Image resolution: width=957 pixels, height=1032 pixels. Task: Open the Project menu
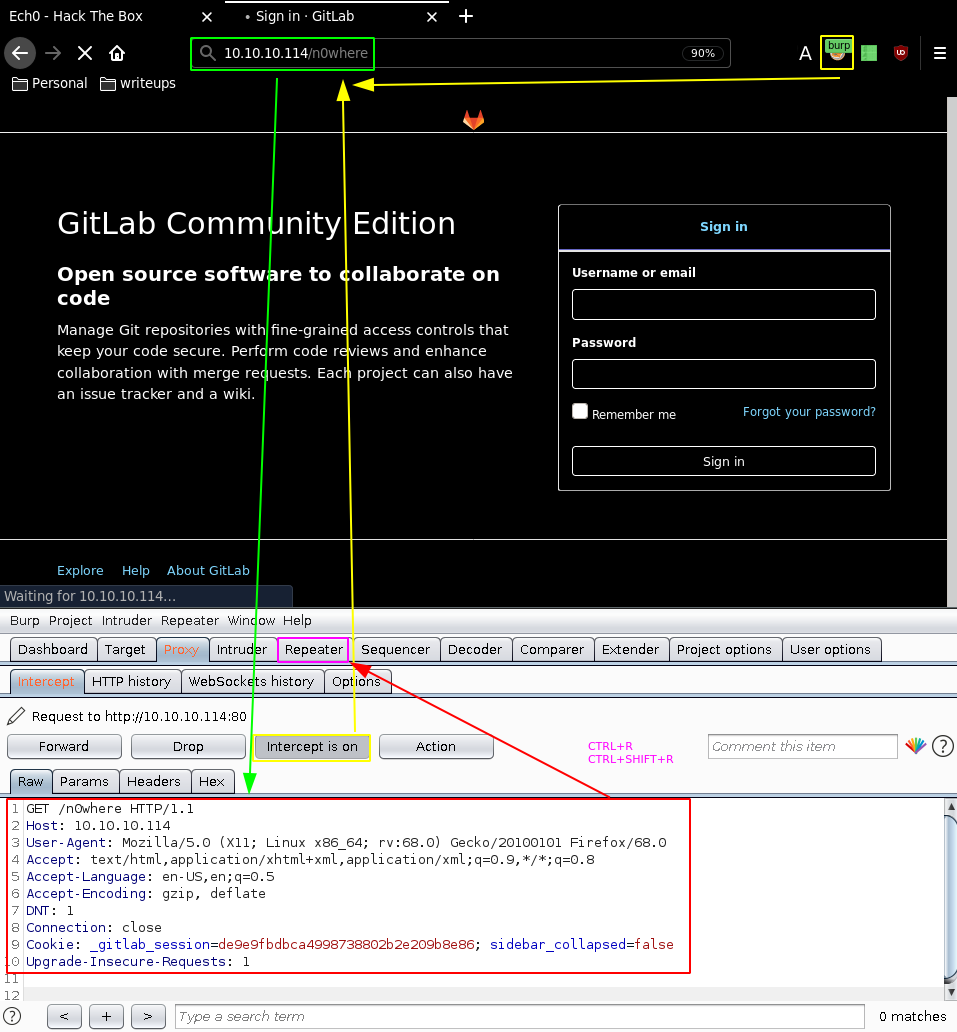point(70,621)
